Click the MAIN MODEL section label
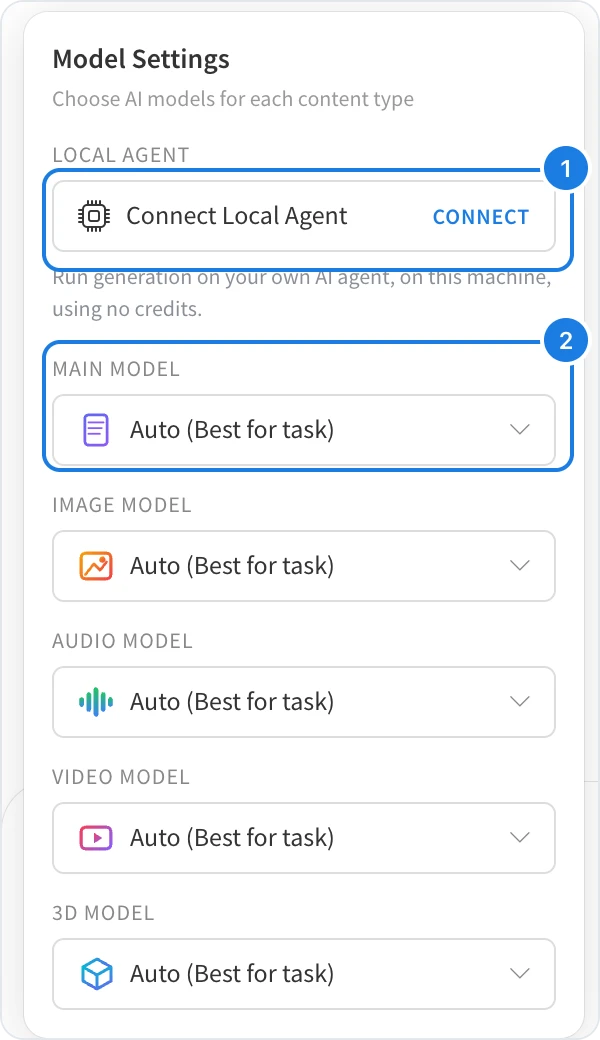The width and height of the screenshot is (600, 1040). [x=116, y=369]
